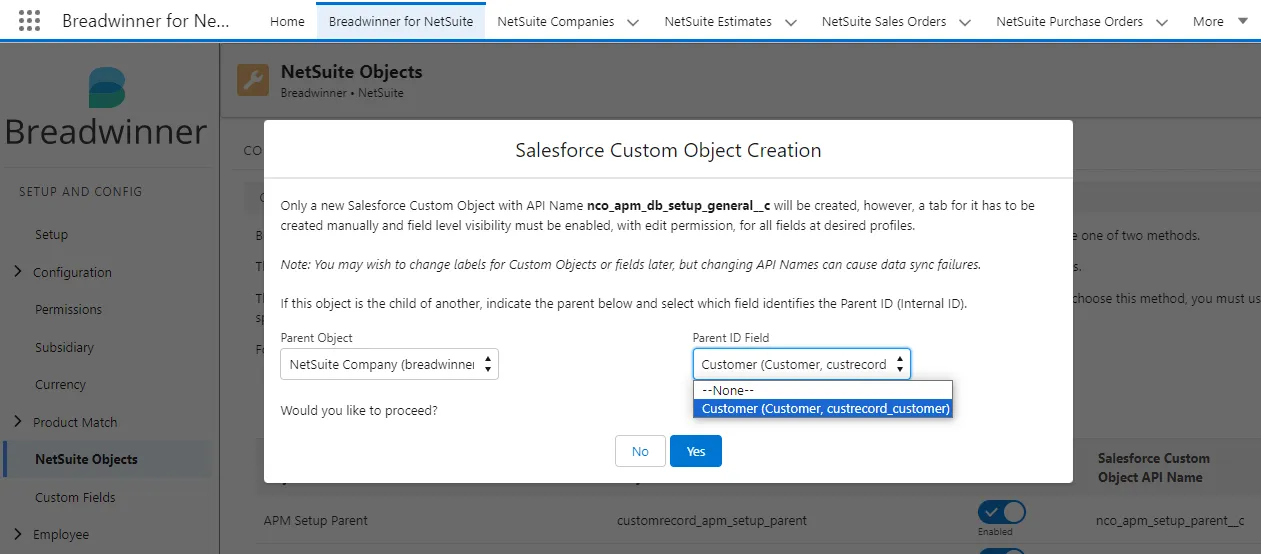The height and width of the screenshot is (554, 1261).
Task: Open Permissions in the sidebar
Action: (68, 309)
